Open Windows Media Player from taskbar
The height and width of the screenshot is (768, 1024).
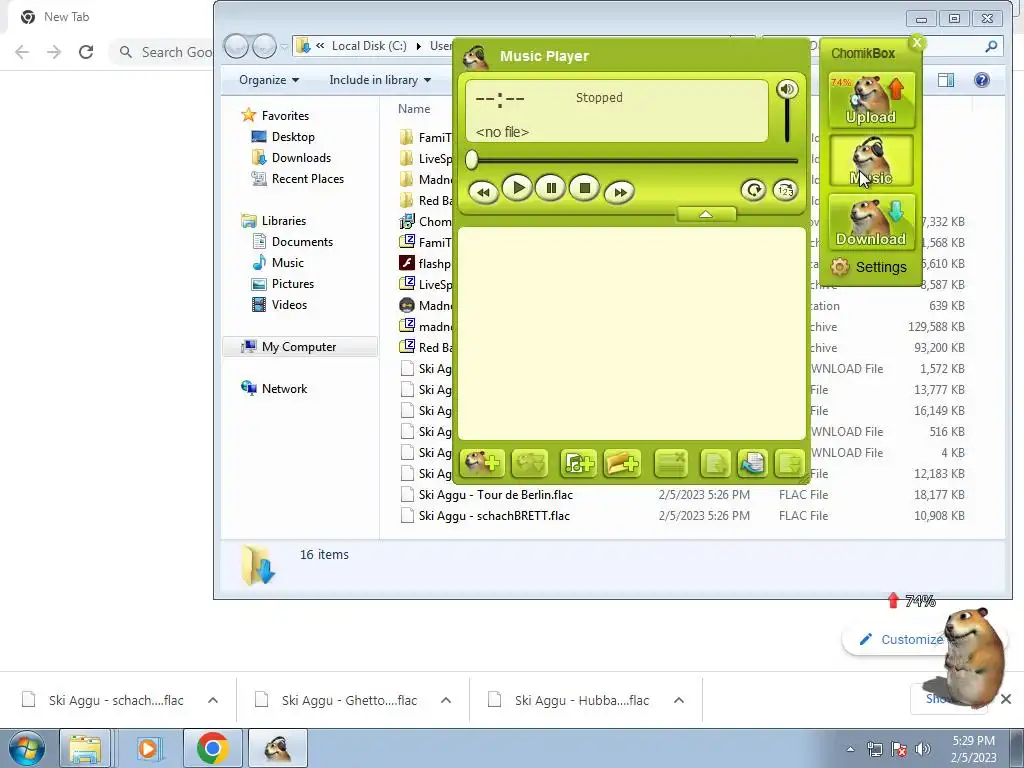click(148, 748)
